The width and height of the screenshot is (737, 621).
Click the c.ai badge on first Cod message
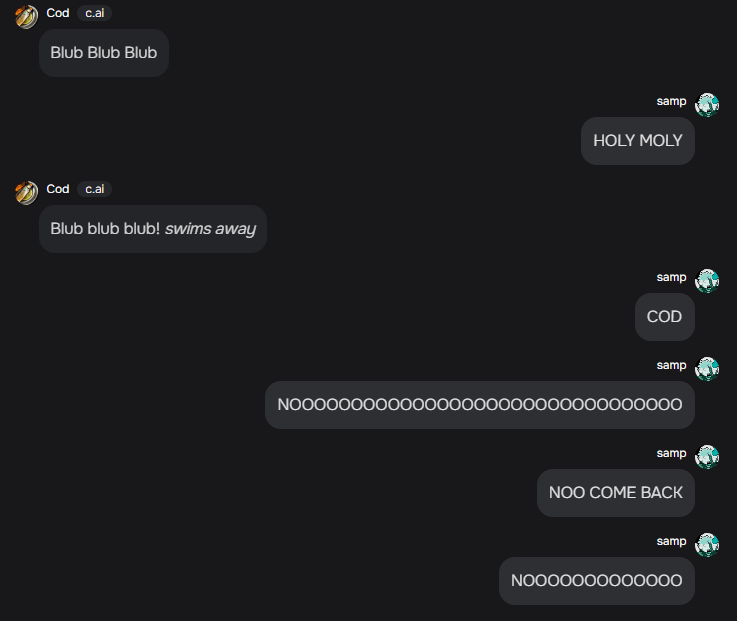pos(94,13)
